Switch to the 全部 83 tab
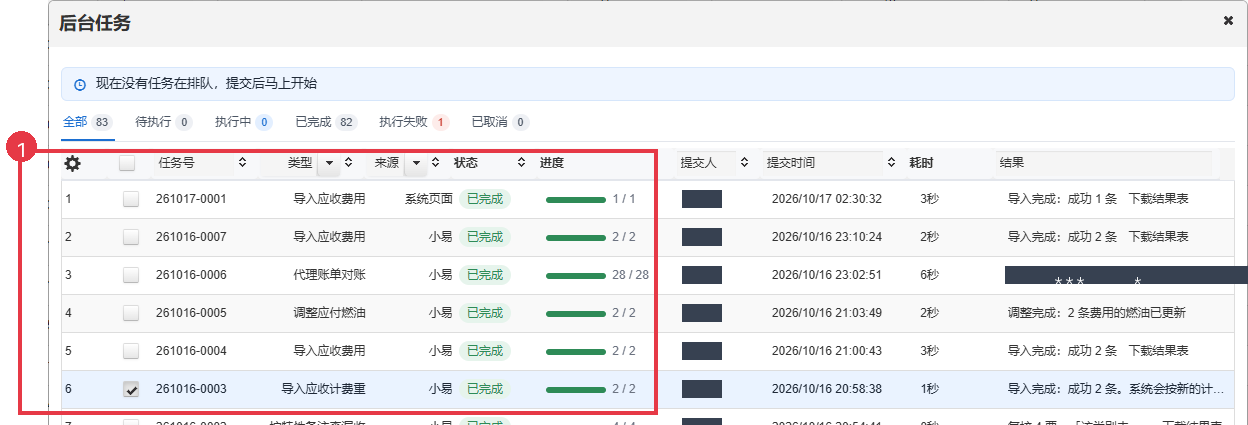This screenshot has height=425, width=1248. pyautogui.click(x=87, y=122)
